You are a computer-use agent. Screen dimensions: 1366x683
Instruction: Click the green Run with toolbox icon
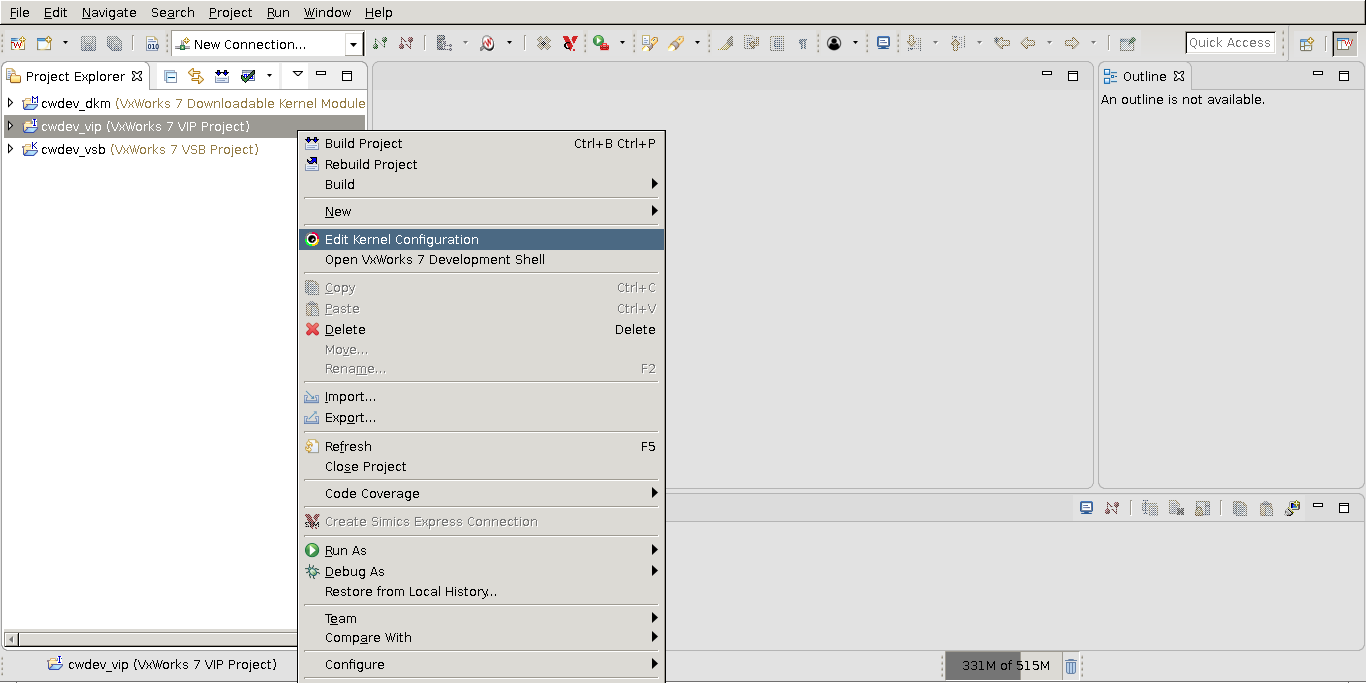[x=601, y=43]
